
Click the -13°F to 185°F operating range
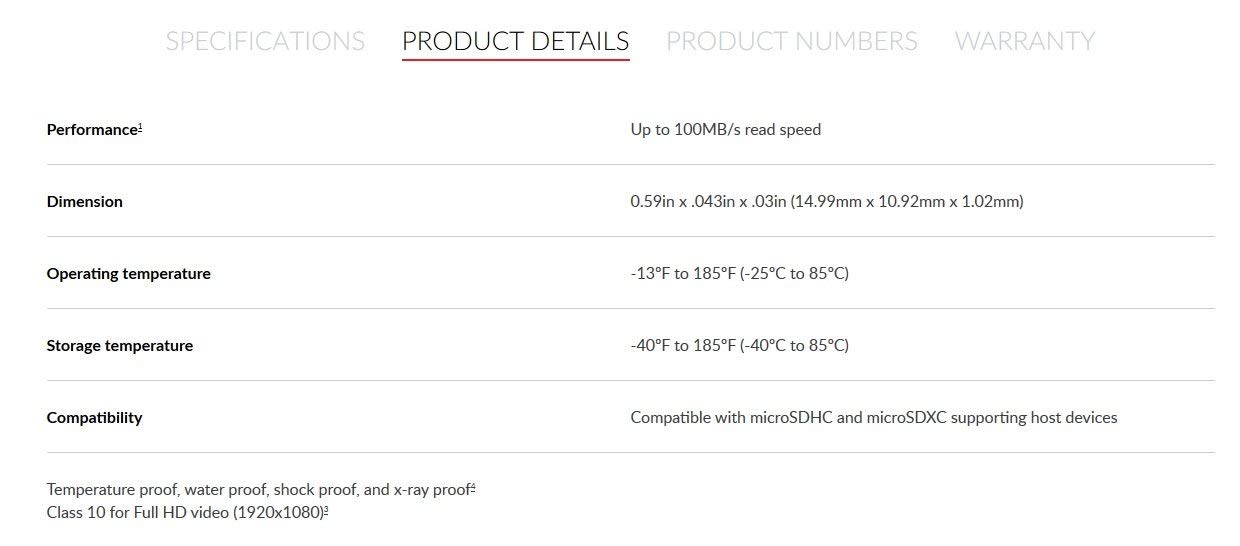pyautogui.click(x=739, y=274)
